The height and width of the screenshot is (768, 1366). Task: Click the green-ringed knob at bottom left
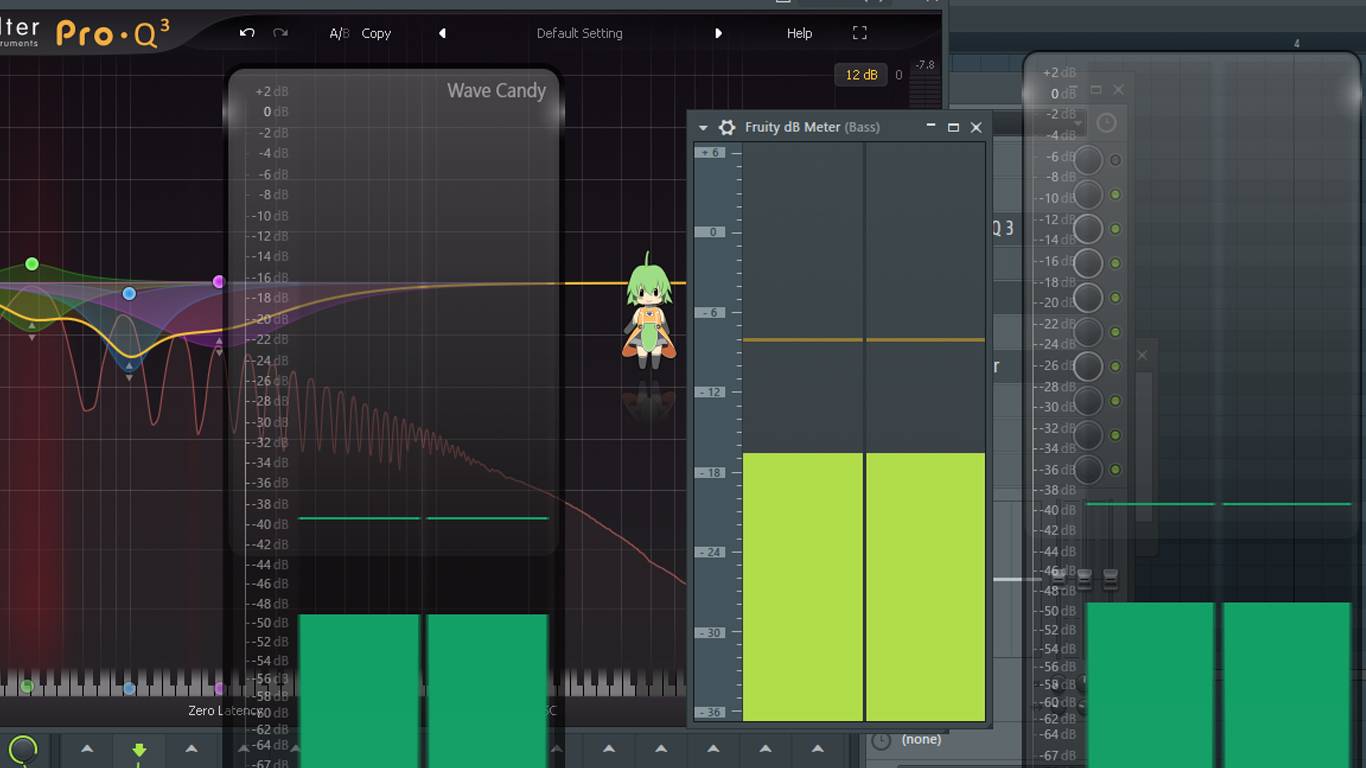click(x=22, y=750)
